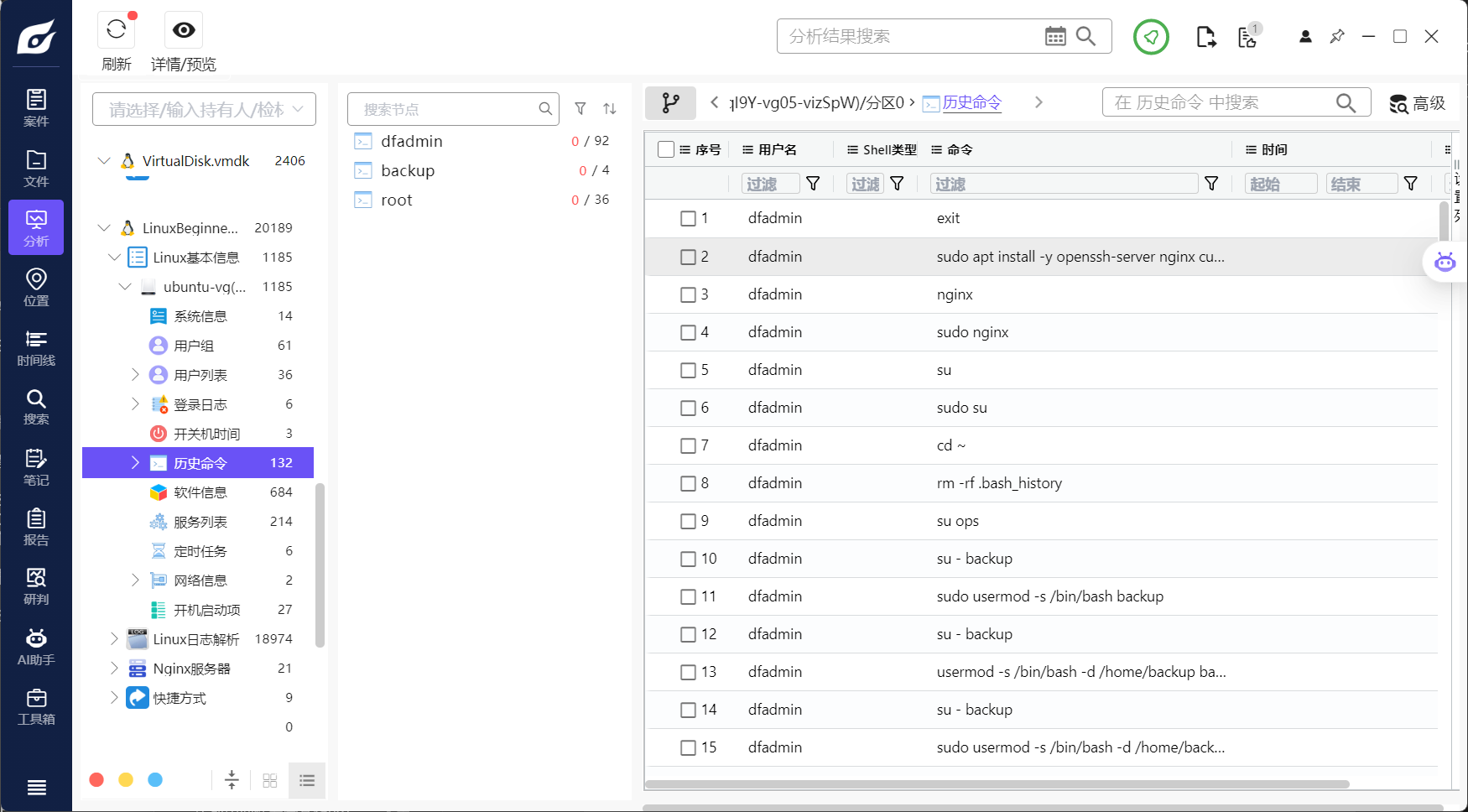Click the 高级 advanced search button

(x=1418, y=103)
